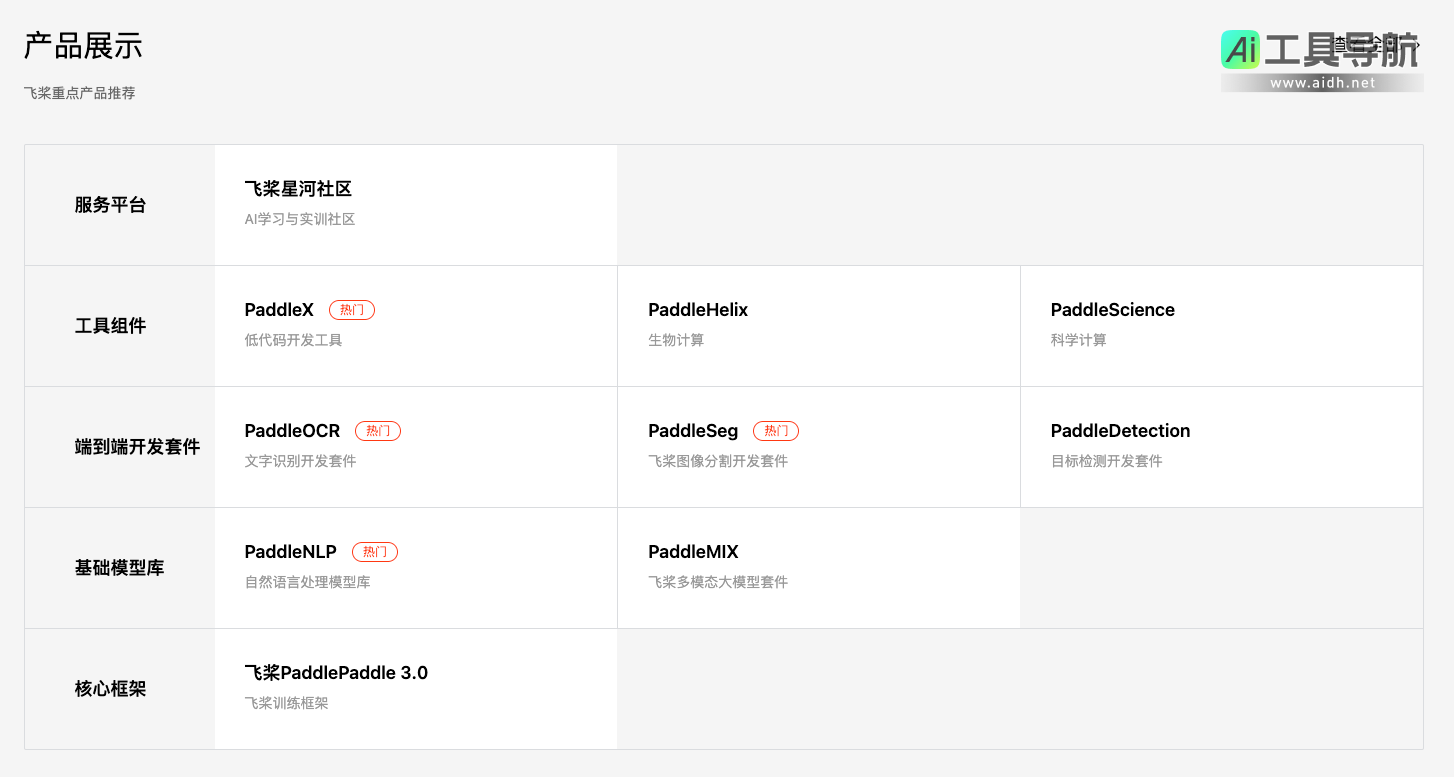Open 飞桨PaddlePaddle 3.0 training framework
The image size is (1454, 777).
pos(415,688)
